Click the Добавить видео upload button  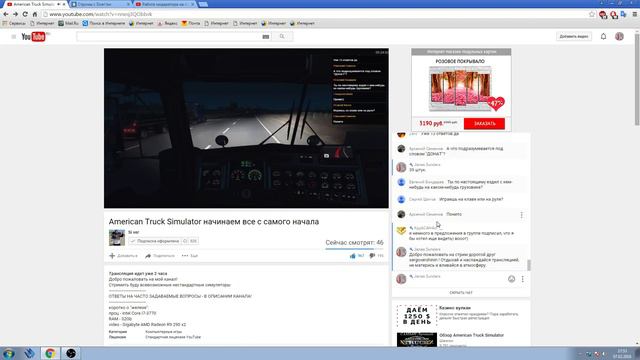573,37
